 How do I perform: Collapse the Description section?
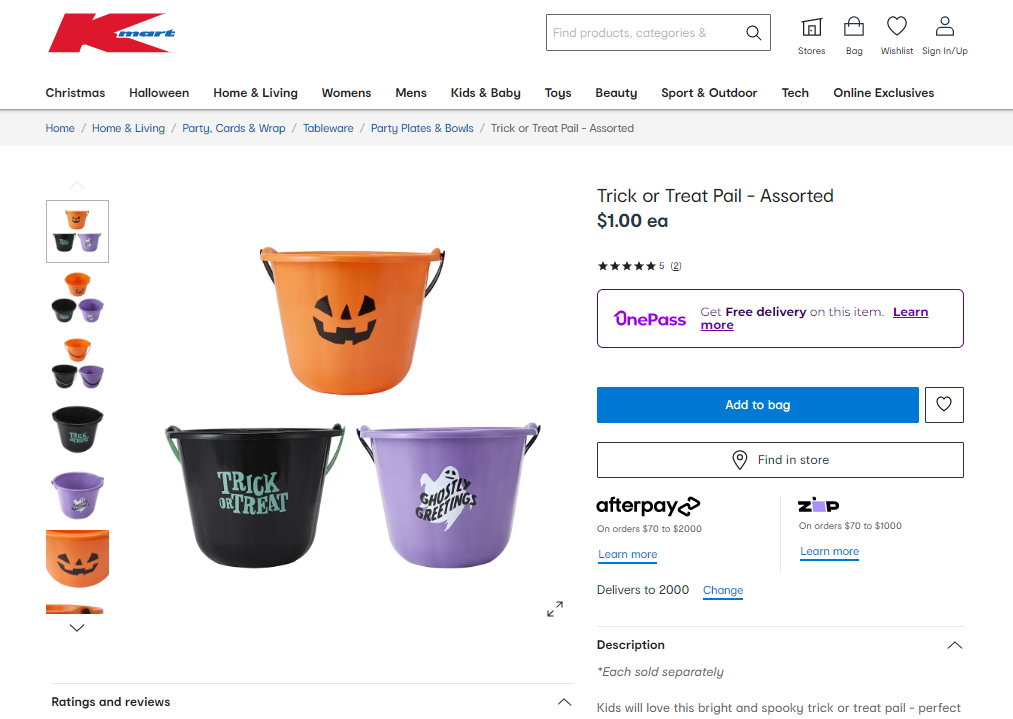click(955, 645)
